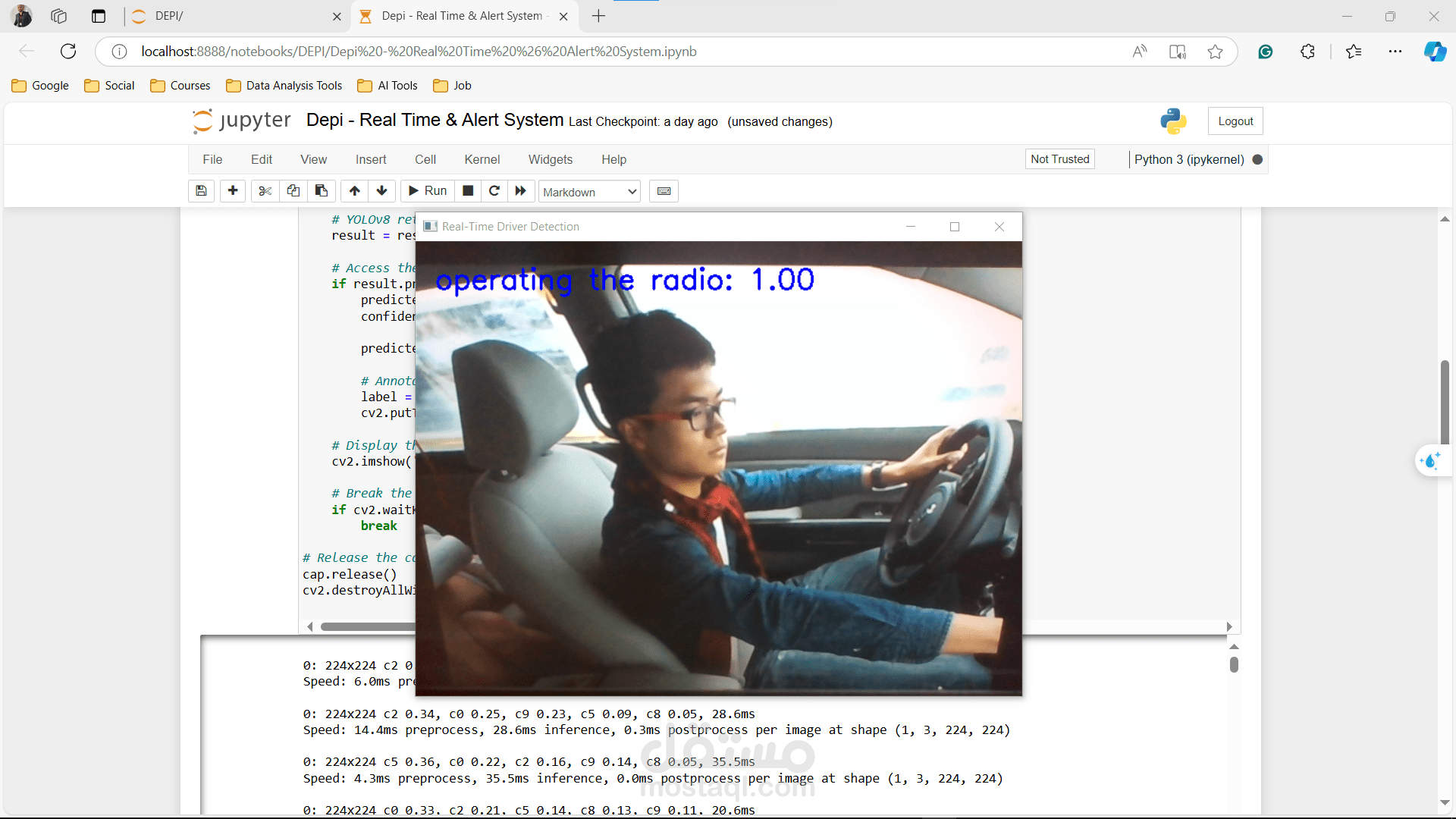Click the Not Trusted button
The image size is (1456, 819).
(x=1060, y=159)
